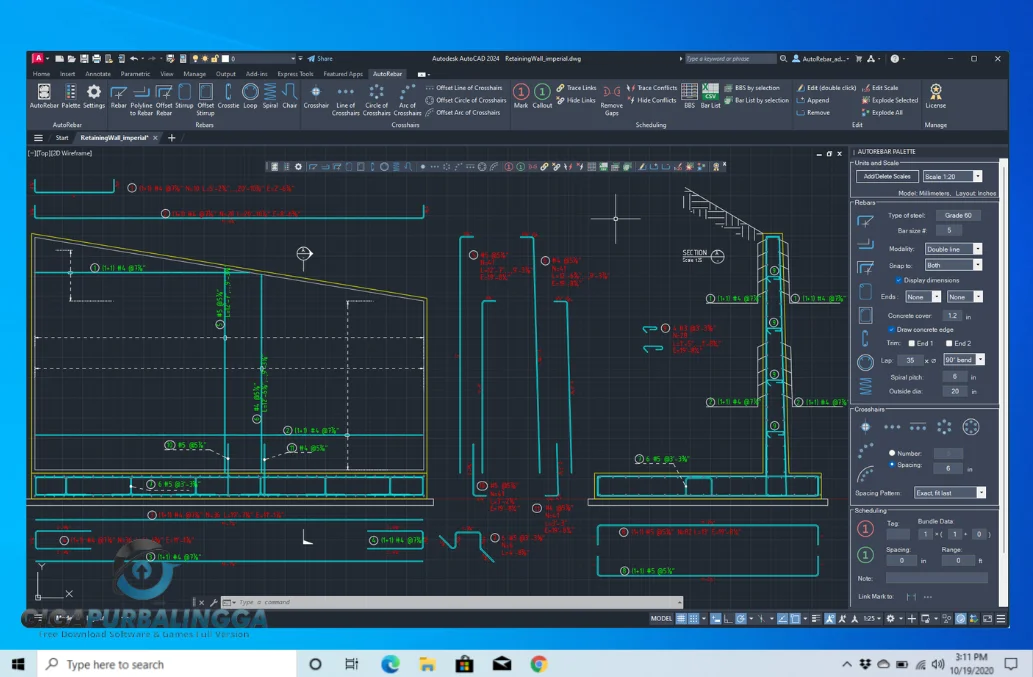Viewport: 1033px width, 677px height.
Task: Select the Offset Stirrup tool
Action: coord(206,100)
